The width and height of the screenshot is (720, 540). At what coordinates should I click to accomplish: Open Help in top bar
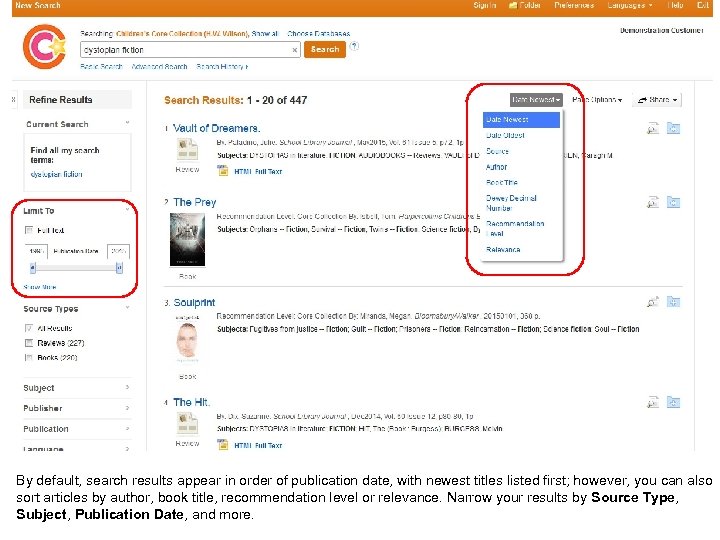[x=675, y=6]
